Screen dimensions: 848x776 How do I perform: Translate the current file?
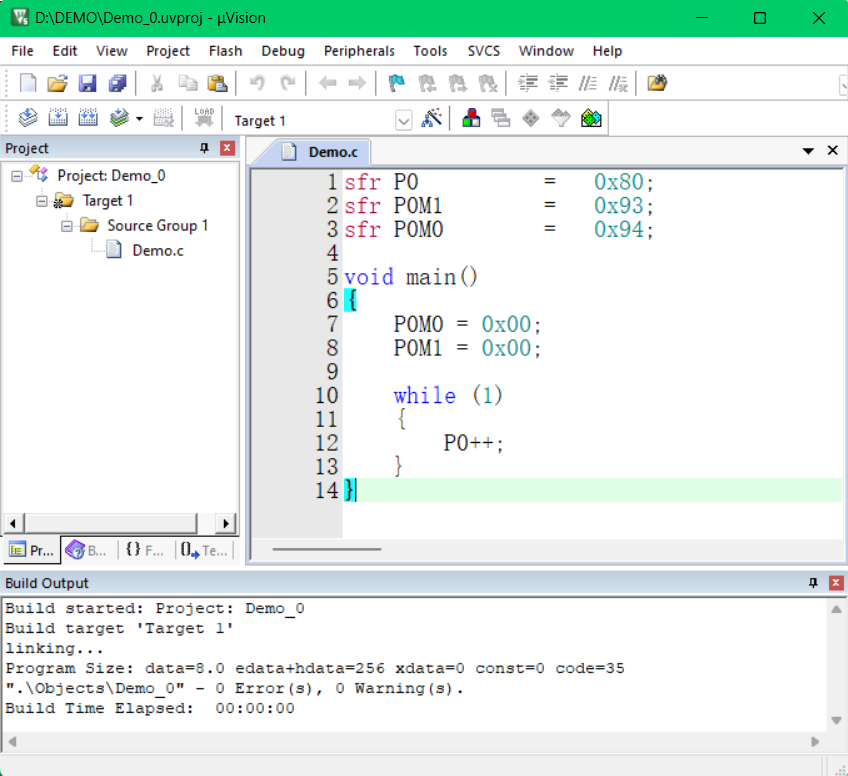28,117
